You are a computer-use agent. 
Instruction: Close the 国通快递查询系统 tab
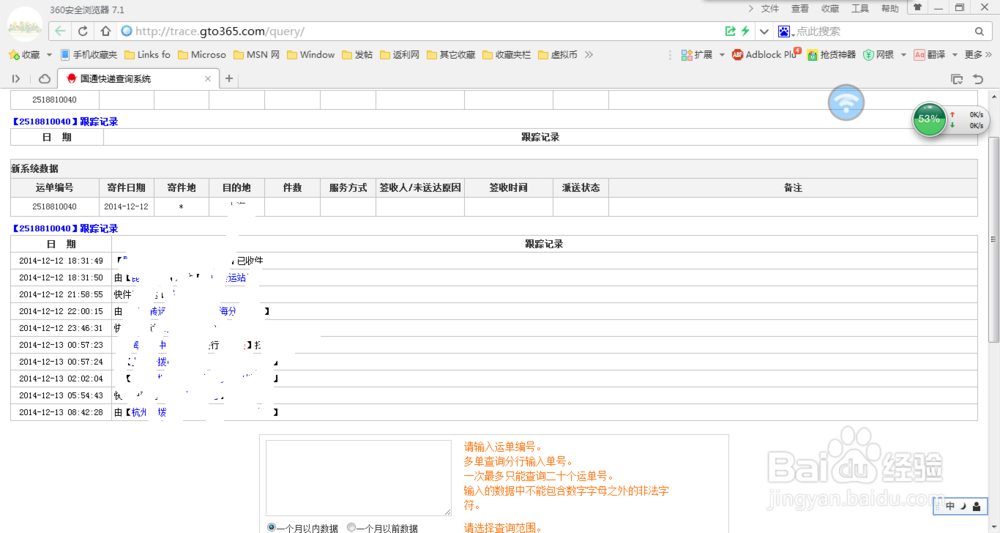pyautogui.click(x=208, y=79)
